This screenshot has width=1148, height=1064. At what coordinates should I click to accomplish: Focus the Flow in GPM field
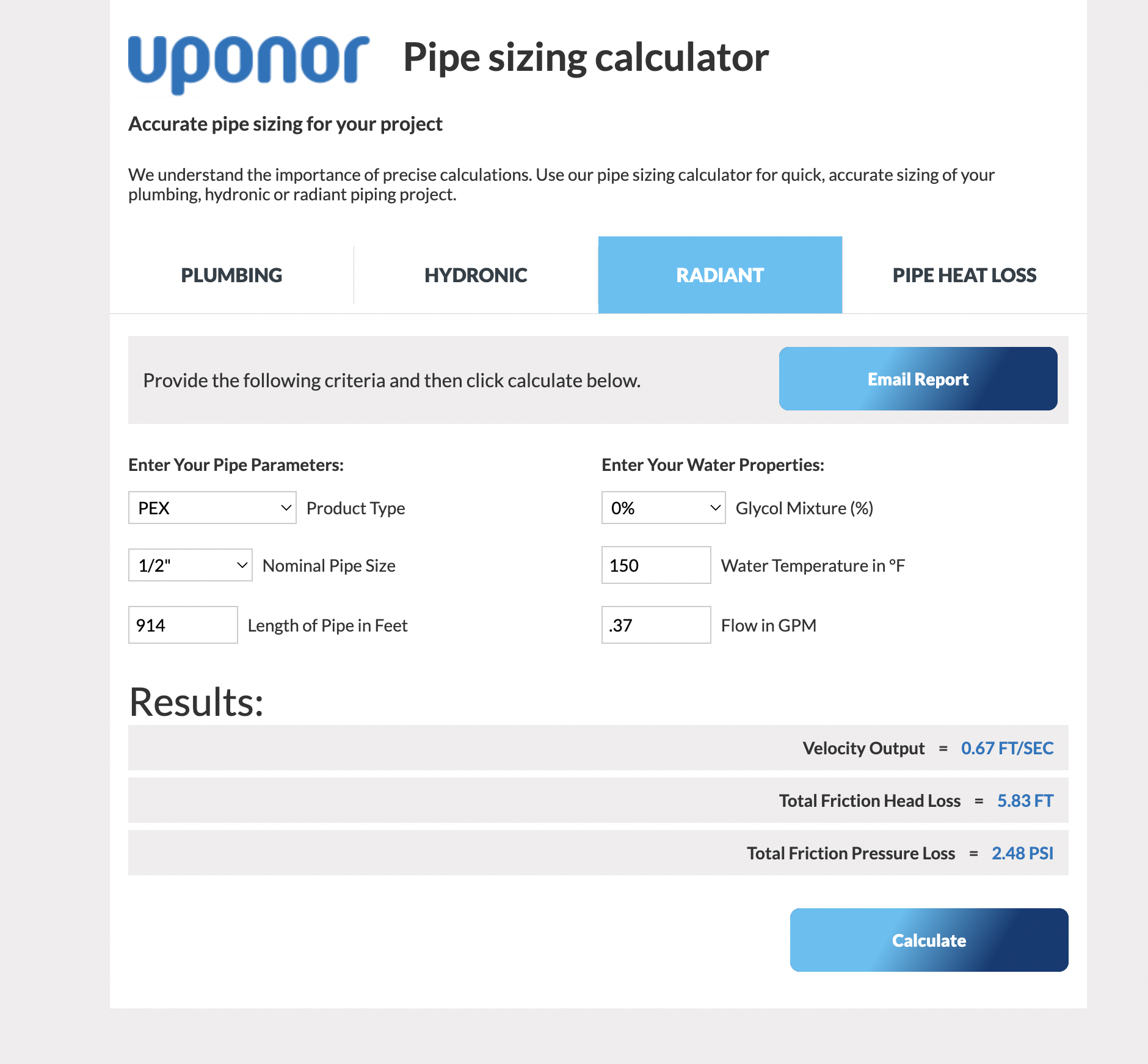tap(656, 625)
